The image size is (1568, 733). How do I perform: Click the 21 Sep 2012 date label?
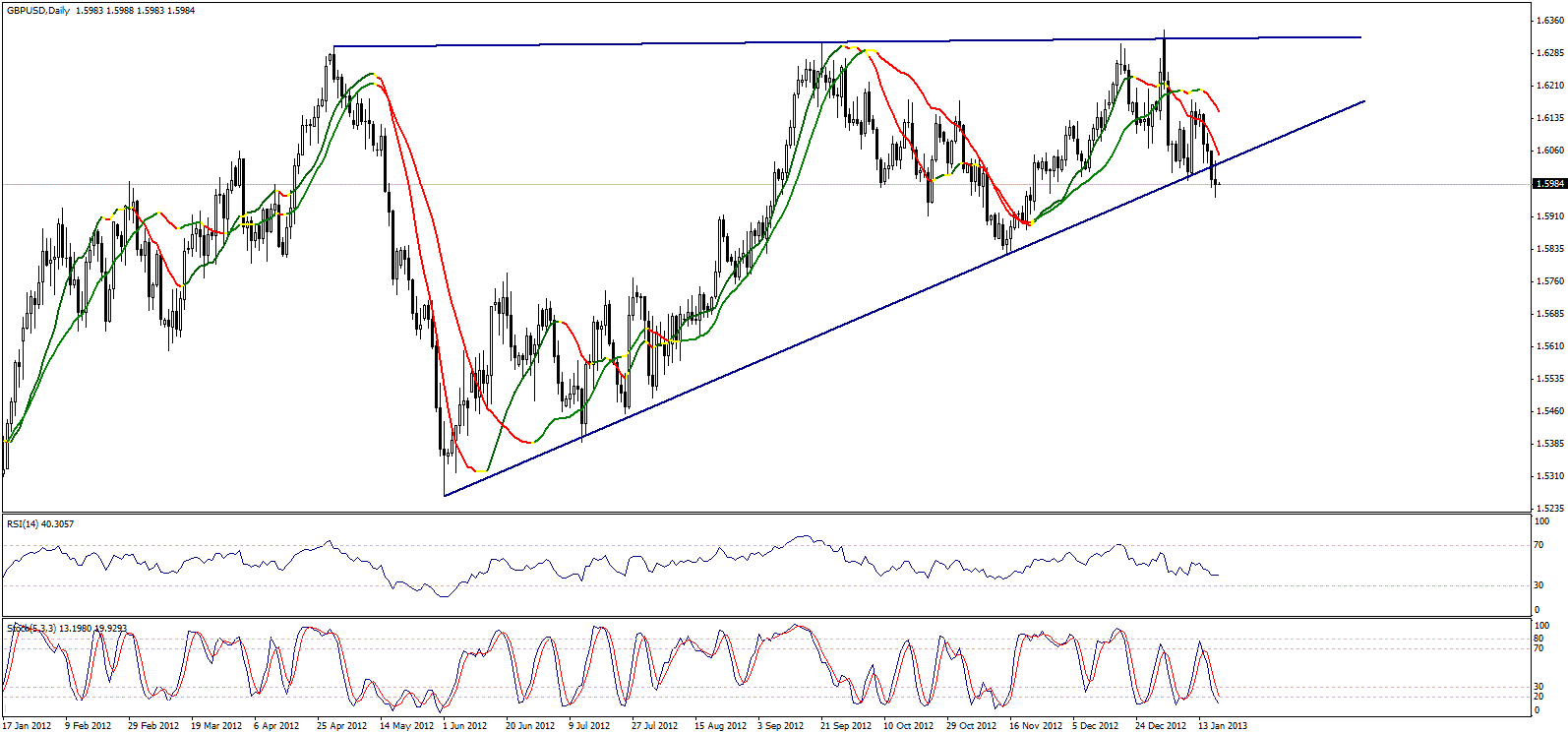(x=846, y=726)
